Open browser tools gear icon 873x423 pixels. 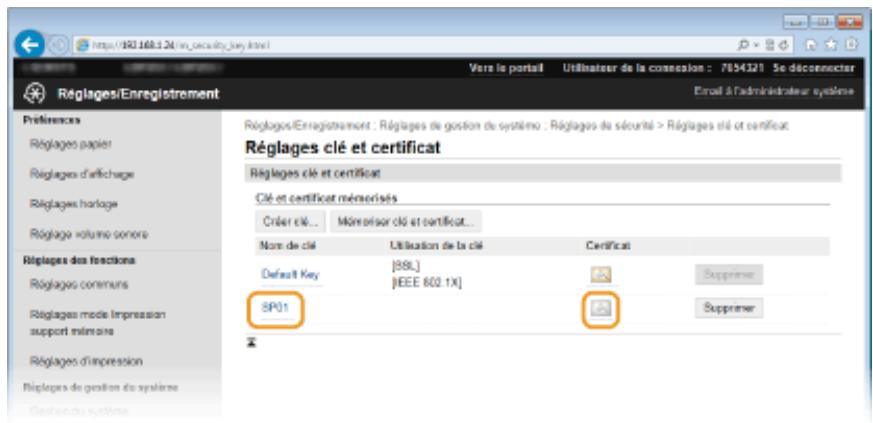[x=851, y=45]
